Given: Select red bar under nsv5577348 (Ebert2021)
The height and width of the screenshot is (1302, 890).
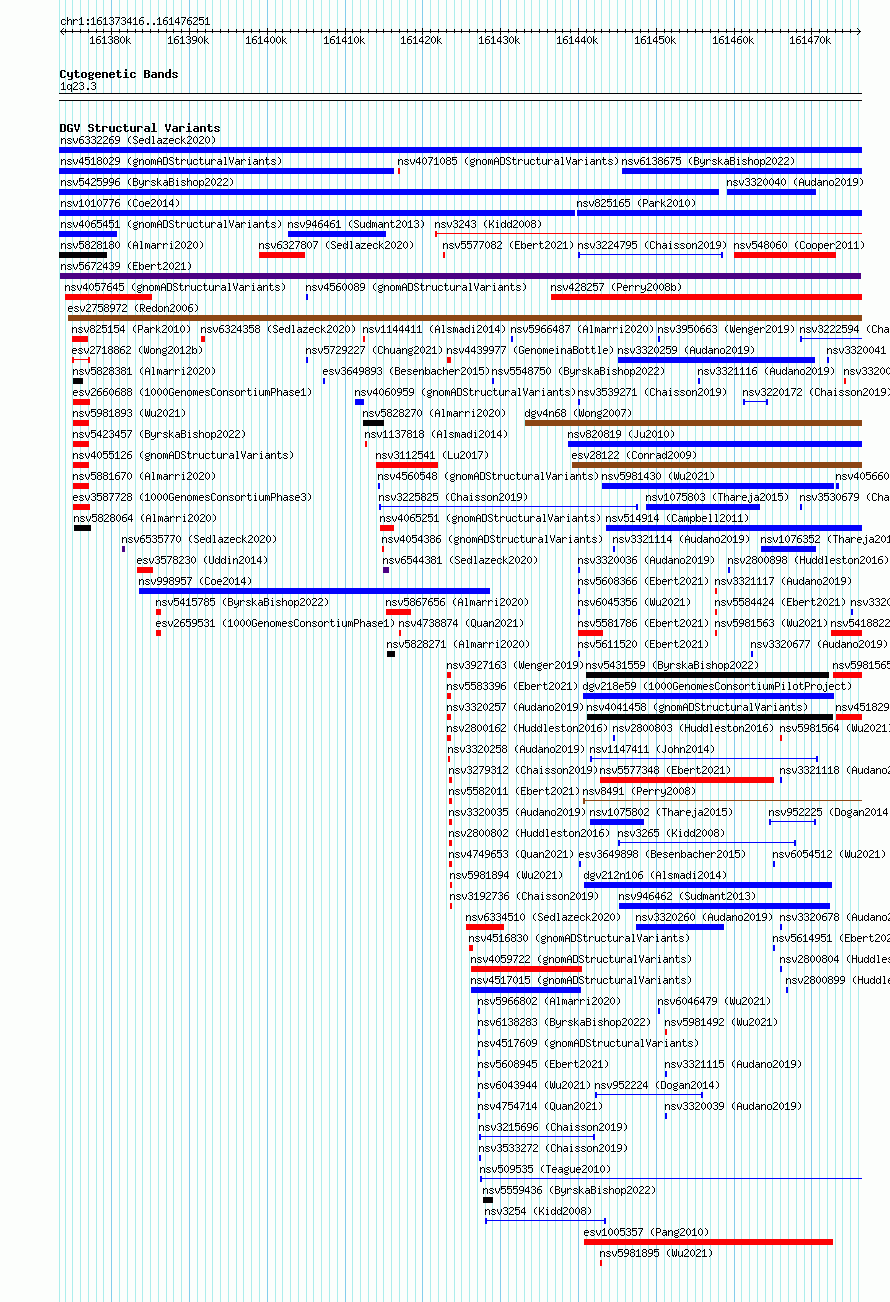Looking at the screenshot, I should [687, 780].
